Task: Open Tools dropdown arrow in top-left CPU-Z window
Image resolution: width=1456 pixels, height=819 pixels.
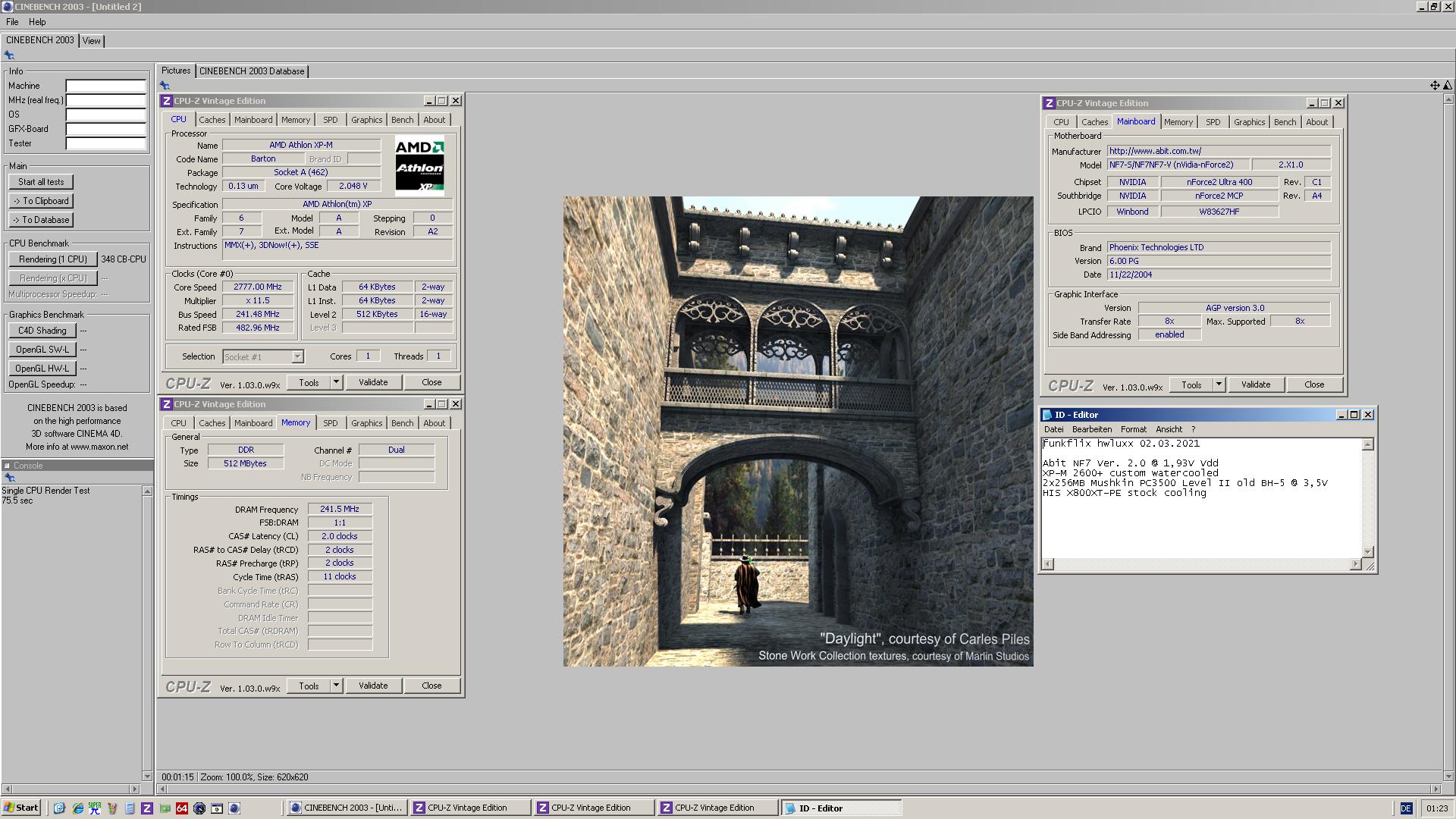Action: pyautogui.click(x=336, y=382)
